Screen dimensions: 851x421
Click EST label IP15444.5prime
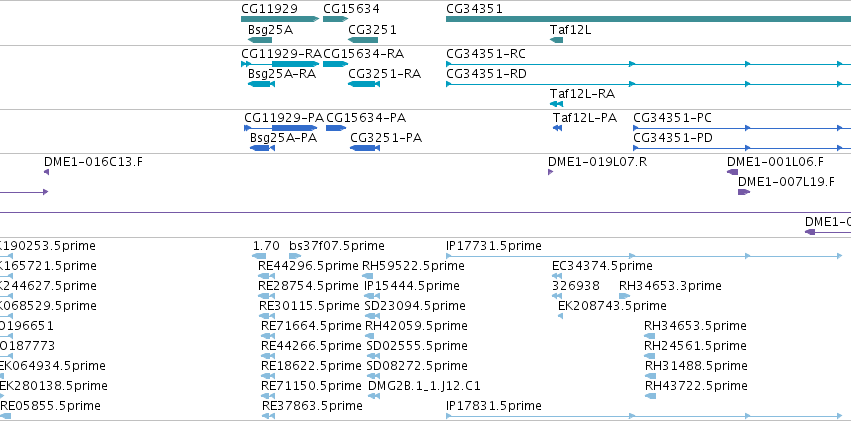click(x=412, y=286)
